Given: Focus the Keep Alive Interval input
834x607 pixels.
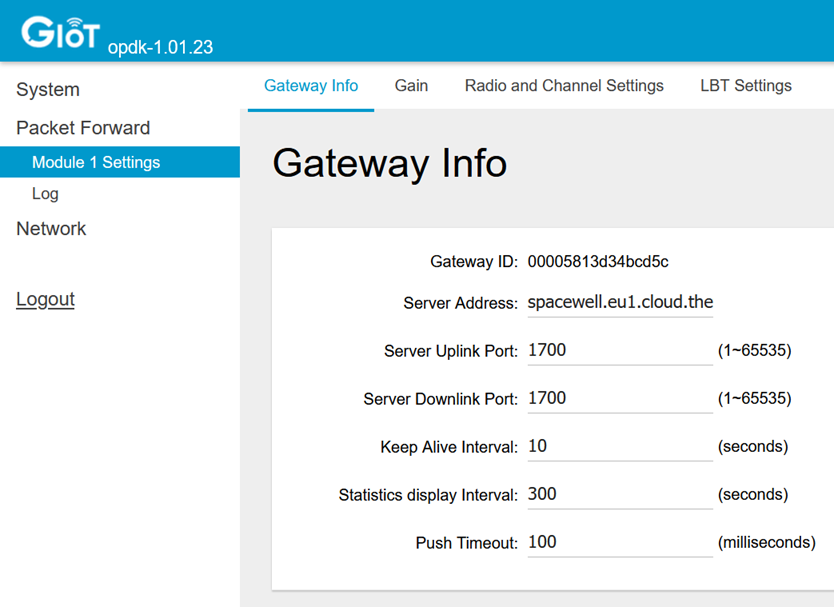Looking at the screenshot, I should click(620, 447).
